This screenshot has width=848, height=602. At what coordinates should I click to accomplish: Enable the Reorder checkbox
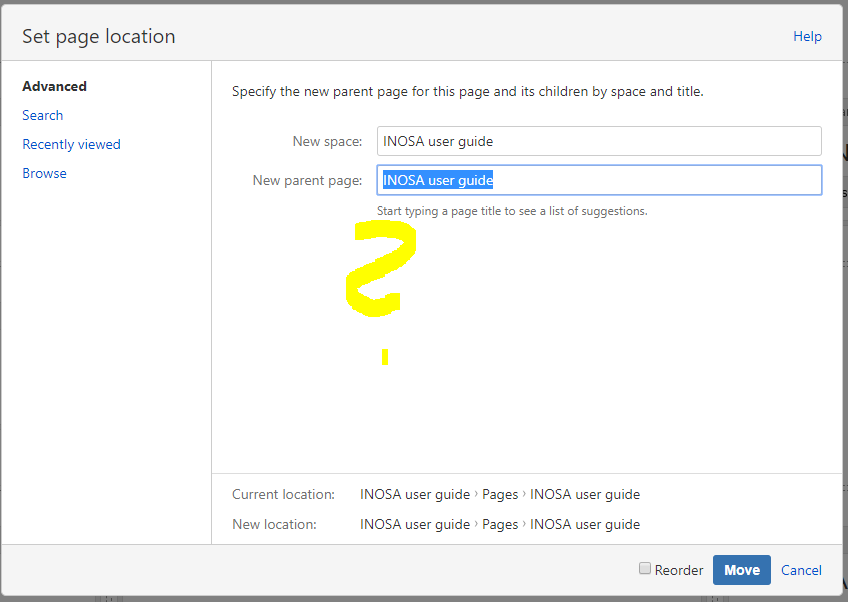pyautogui.click(x=645, y=568)
